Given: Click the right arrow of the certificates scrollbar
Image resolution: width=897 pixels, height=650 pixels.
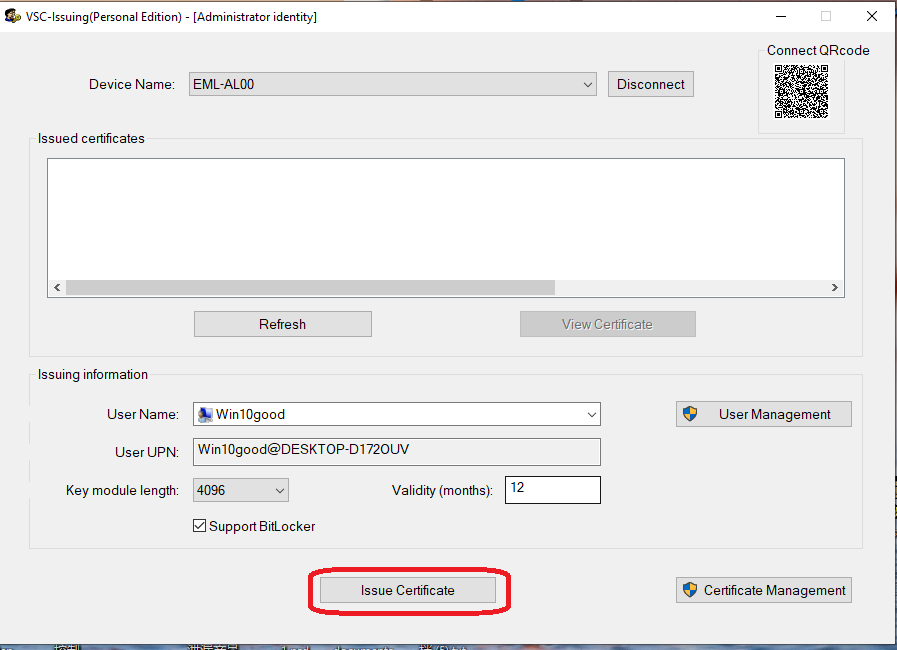Looking at the screenshot, I should (x=835, y=288).
